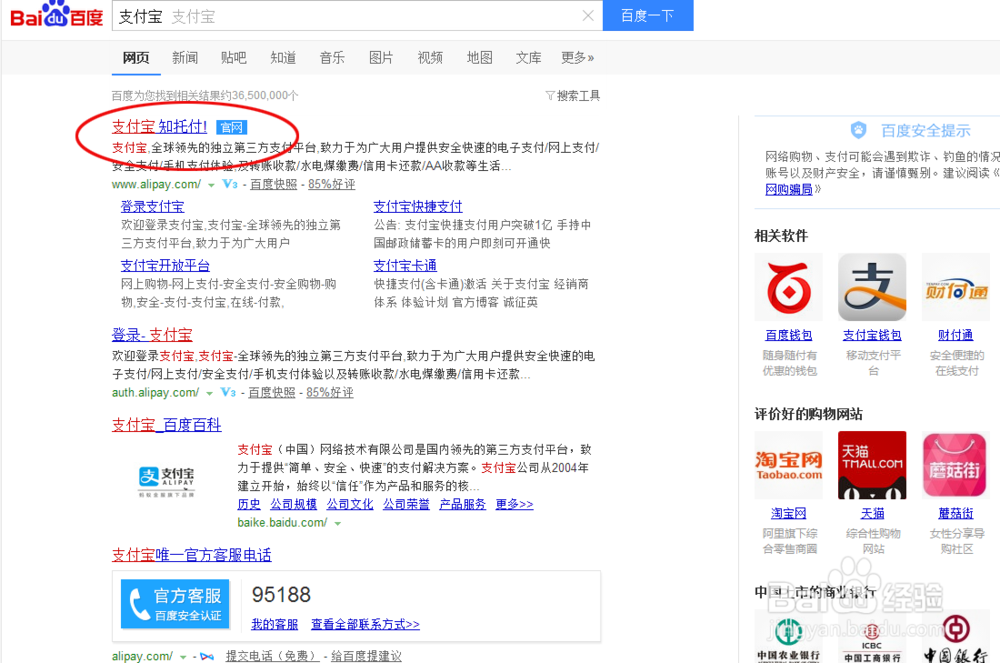Viewport: 1000px width, 663px height.
Task: Open the 支付宝钱包 app icon
Action: 872,287
